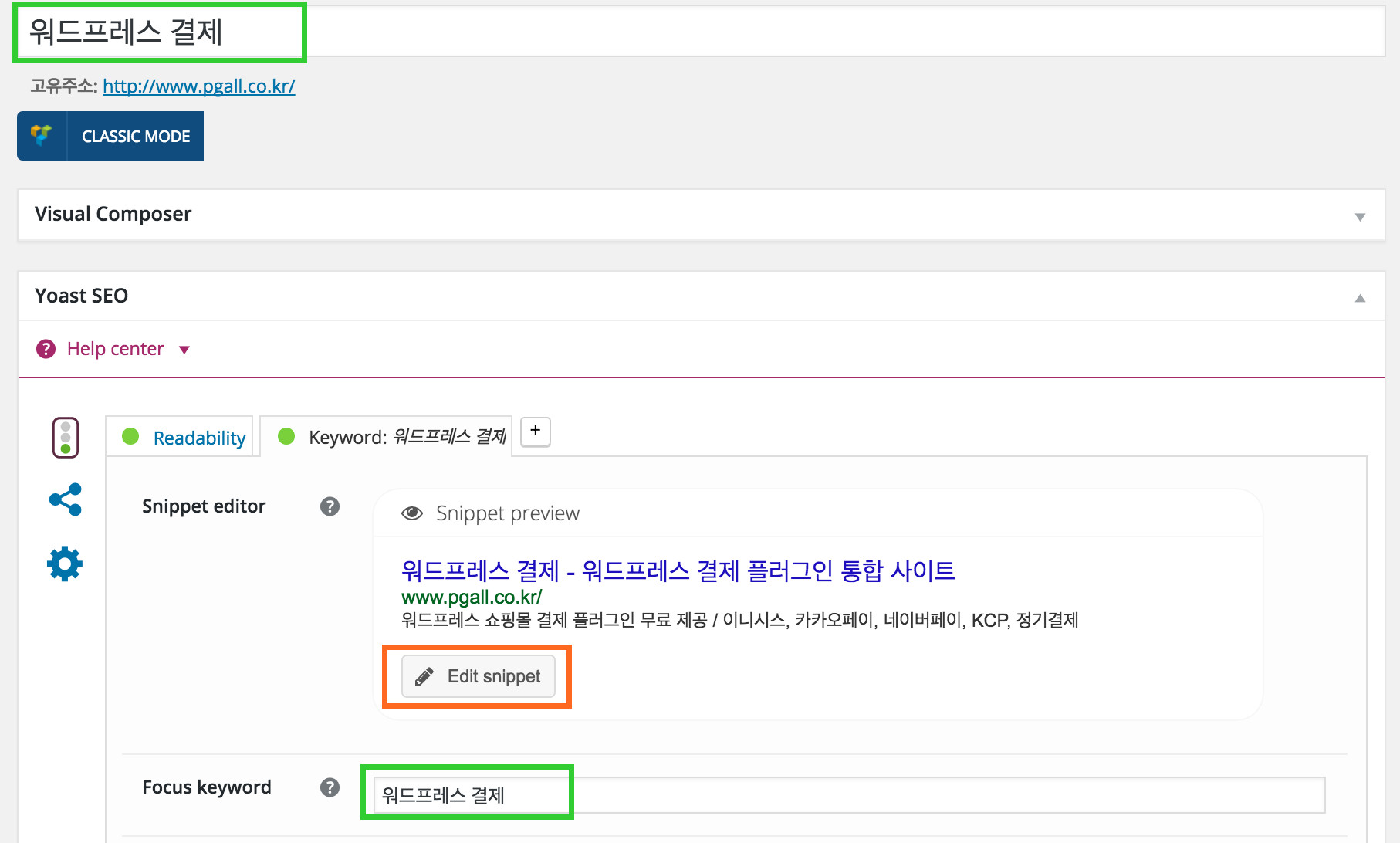Click the green snippet URL www.pgall.co.kr/
Image resolution: width=1400 pixels, height=843 pixels.
472,597
